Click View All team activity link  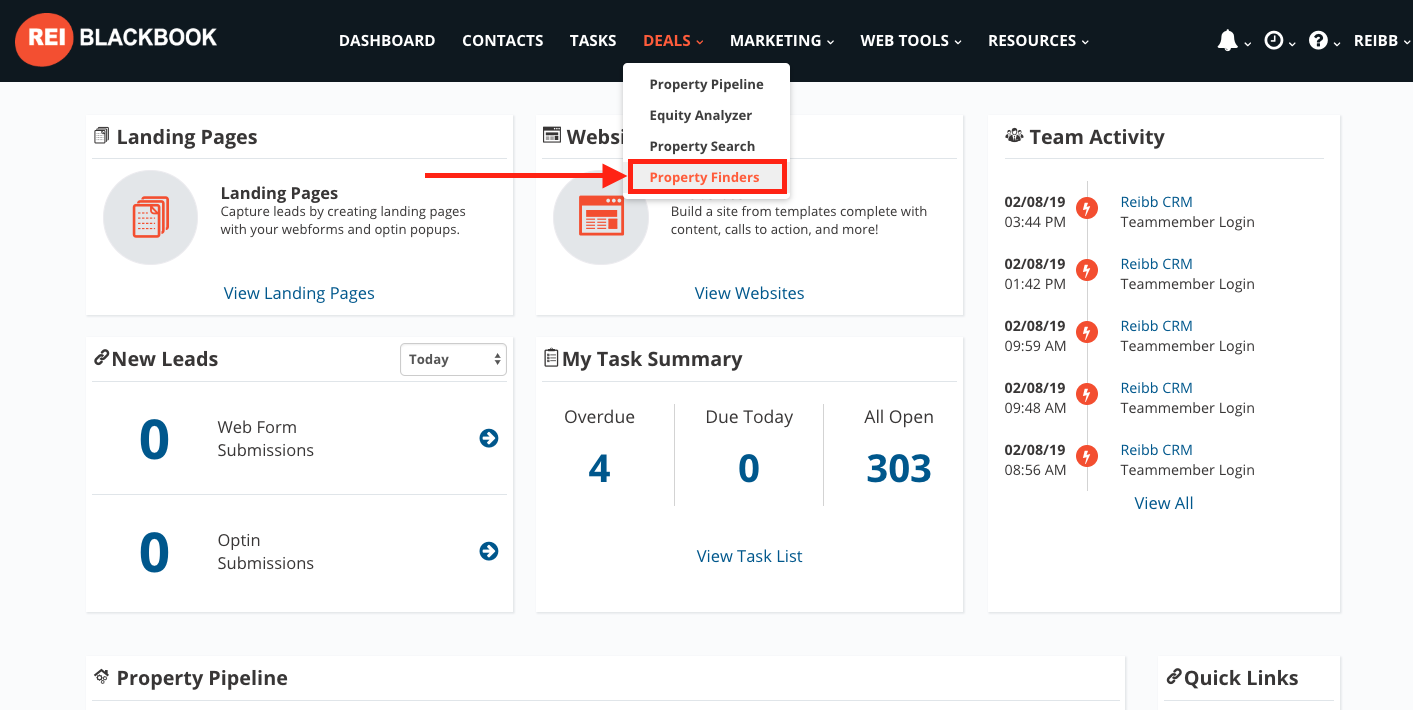point(1164,503)
